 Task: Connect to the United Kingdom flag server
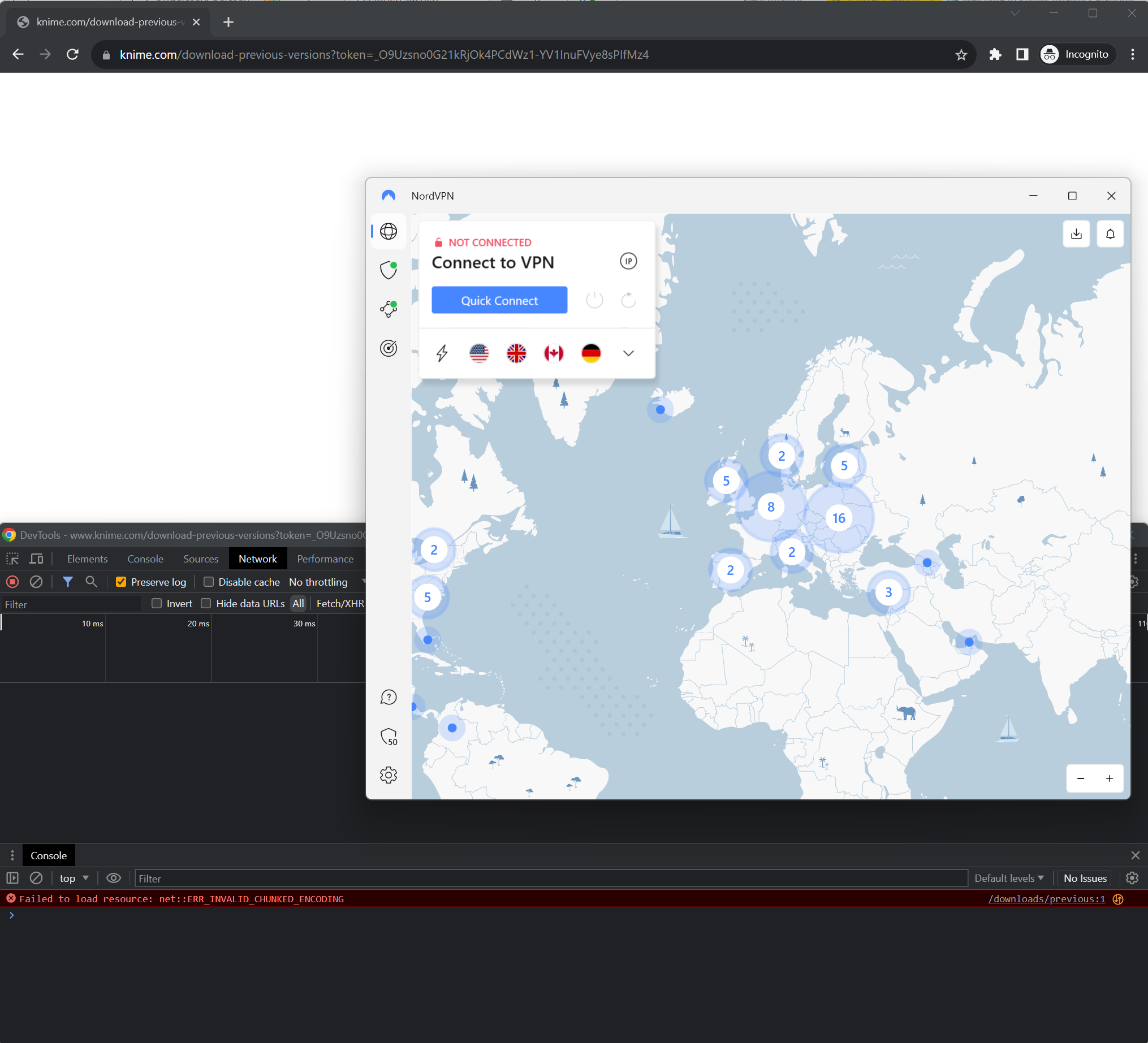(x=516, y=353)
